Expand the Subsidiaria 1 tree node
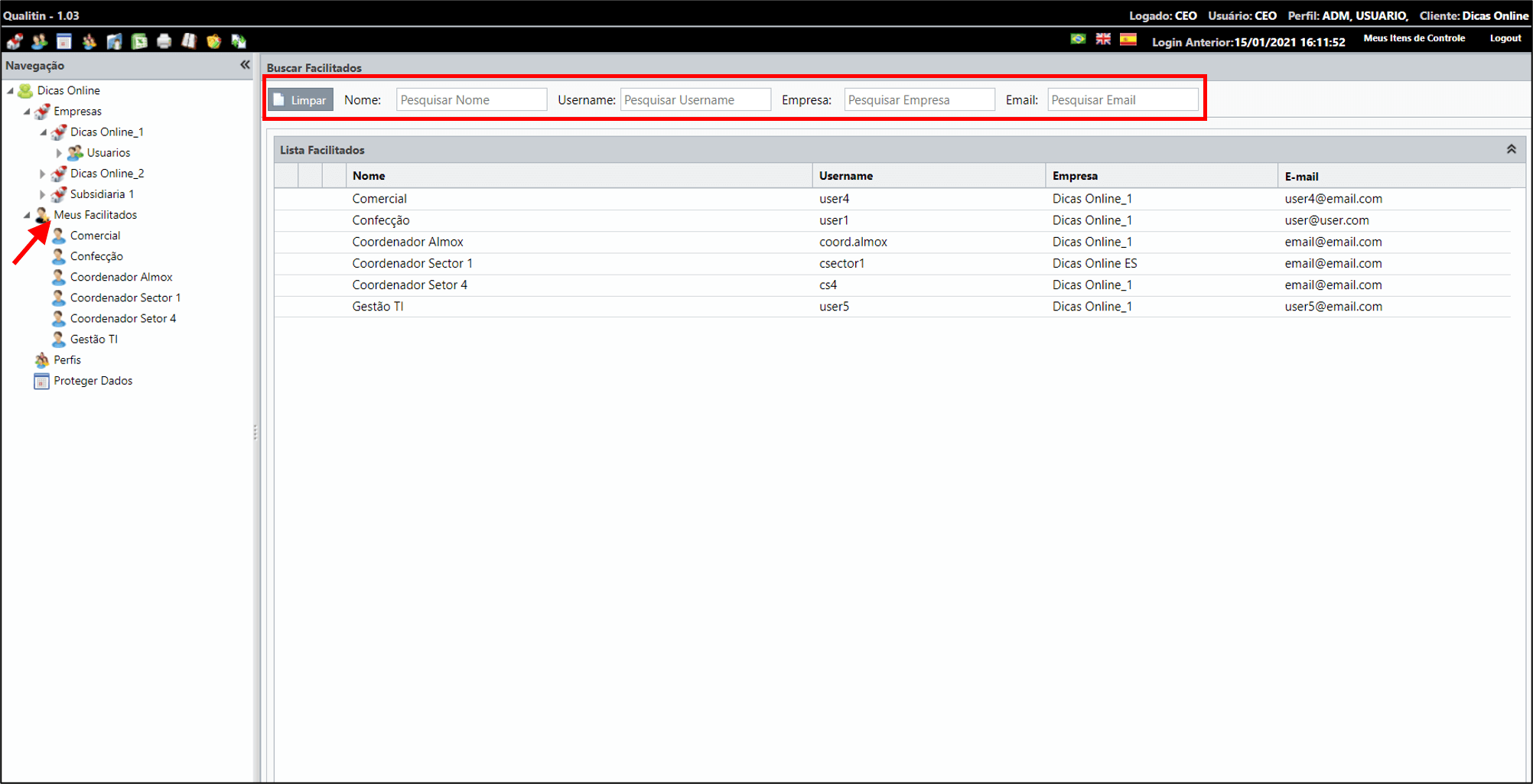1533x784 pixels. click(x=43, y=194)
